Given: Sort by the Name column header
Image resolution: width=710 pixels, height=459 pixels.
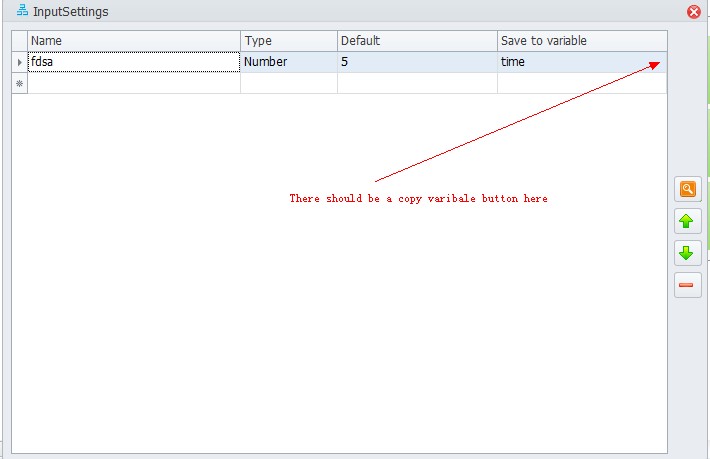Looking at the screenshot, I should (x=134, y=41).
